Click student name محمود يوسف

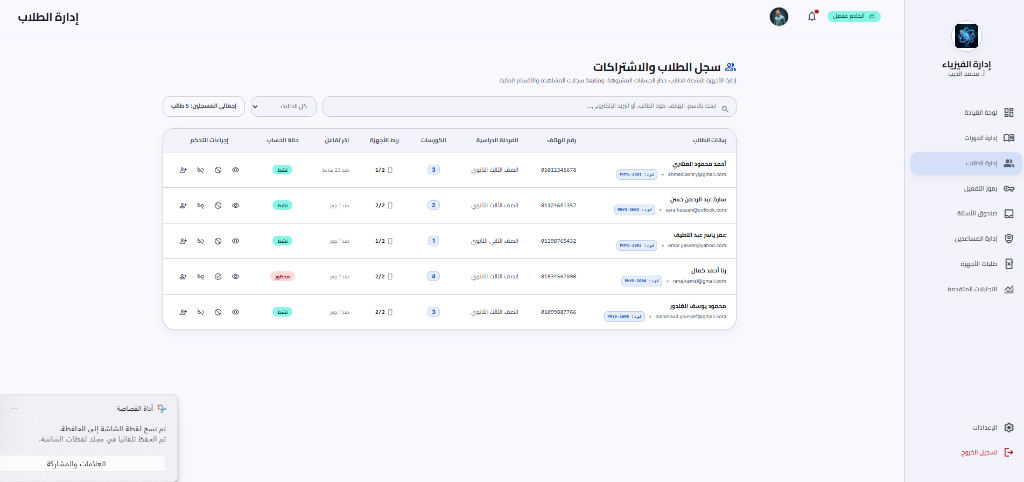[698, 306]
